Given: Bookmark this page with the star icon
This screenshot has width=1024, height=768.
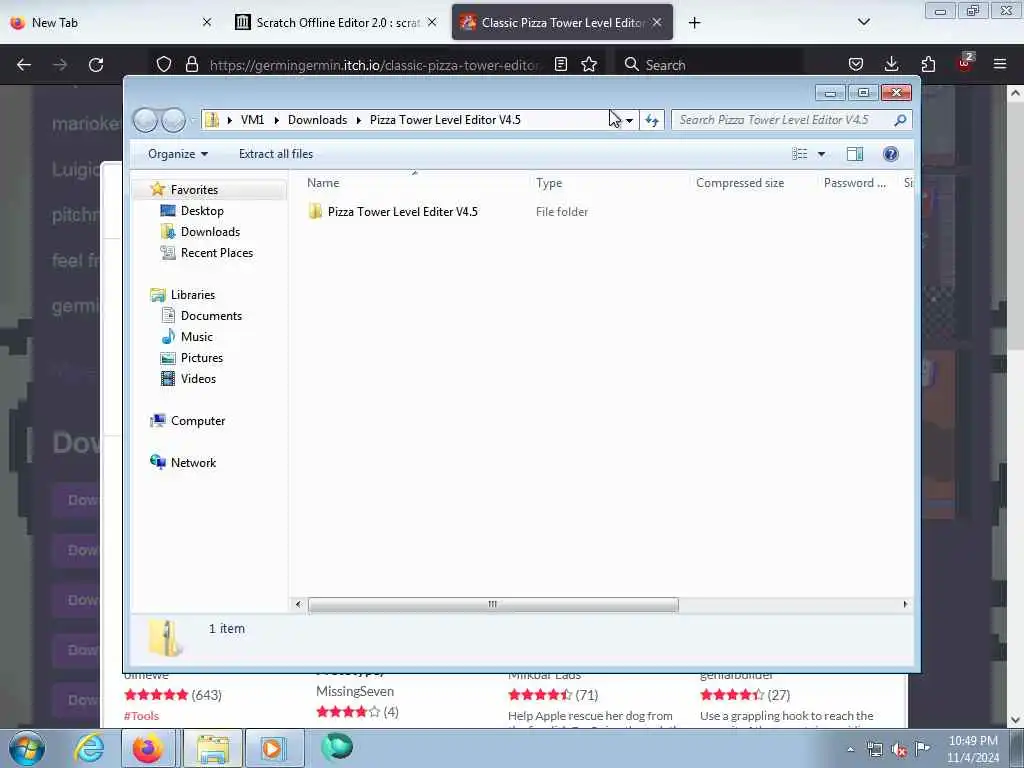Looking at the screenshot, I should click(589, 65).
